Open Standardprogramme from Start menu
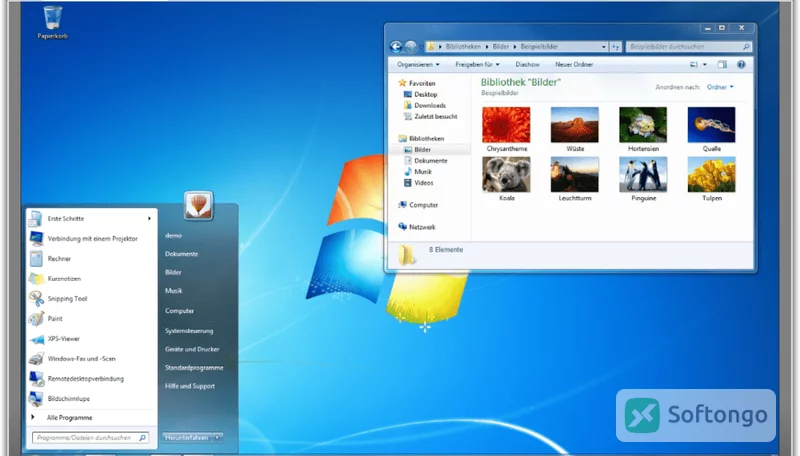The height and width of the screenshot is (456, 800). point(194,368)
